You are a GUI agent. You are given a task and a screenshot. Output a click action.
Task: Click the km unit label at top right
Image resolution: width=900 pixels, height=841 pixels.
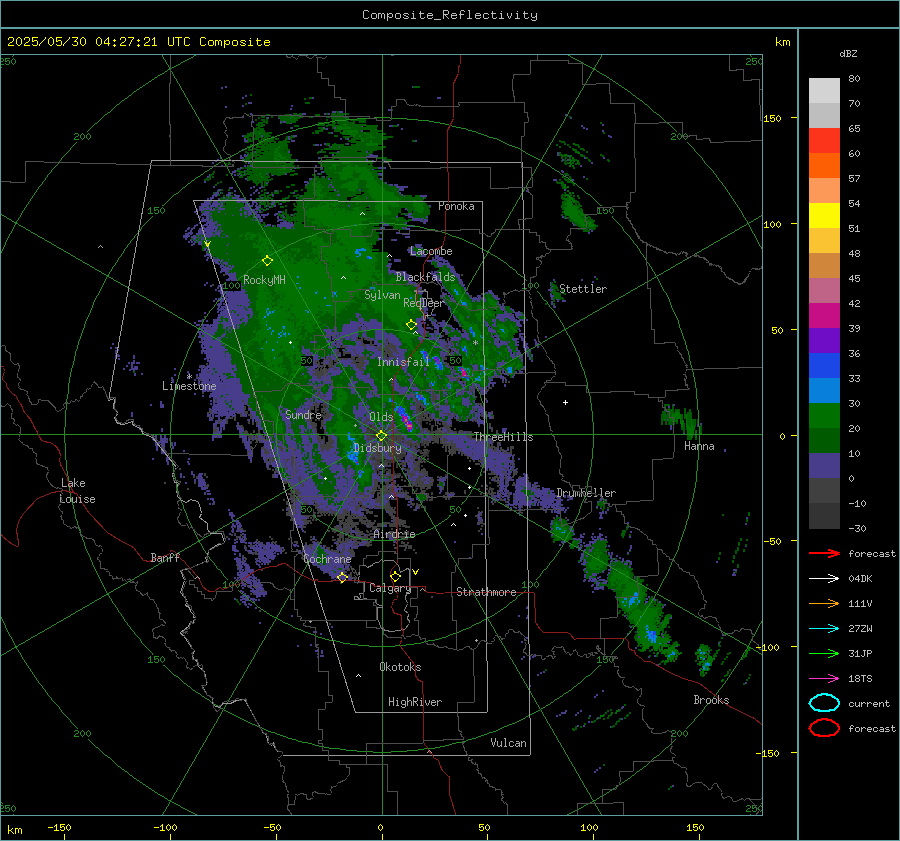pyautogui.click(x=782, y=42)
